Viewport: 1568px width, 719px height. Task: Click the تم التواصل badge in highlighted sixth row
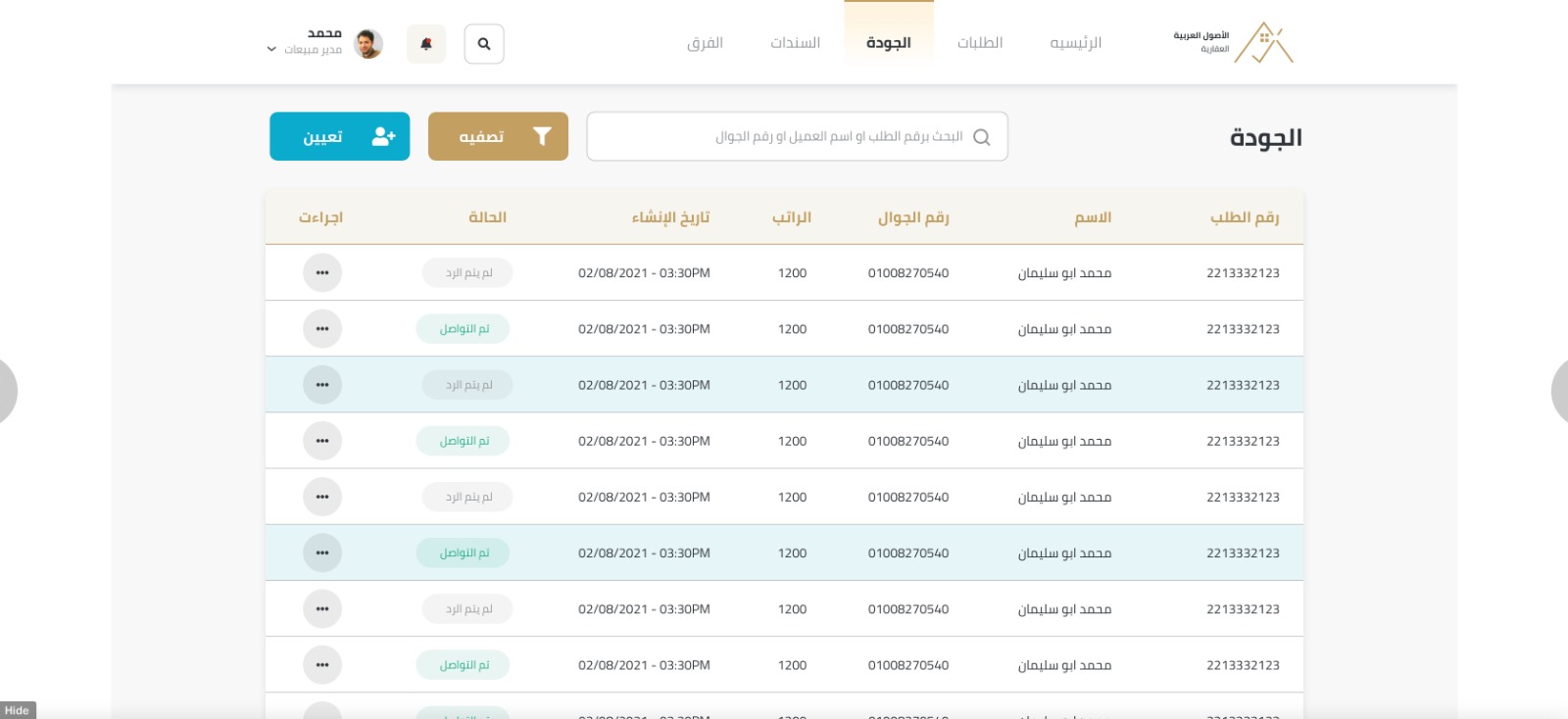point(463,552)
